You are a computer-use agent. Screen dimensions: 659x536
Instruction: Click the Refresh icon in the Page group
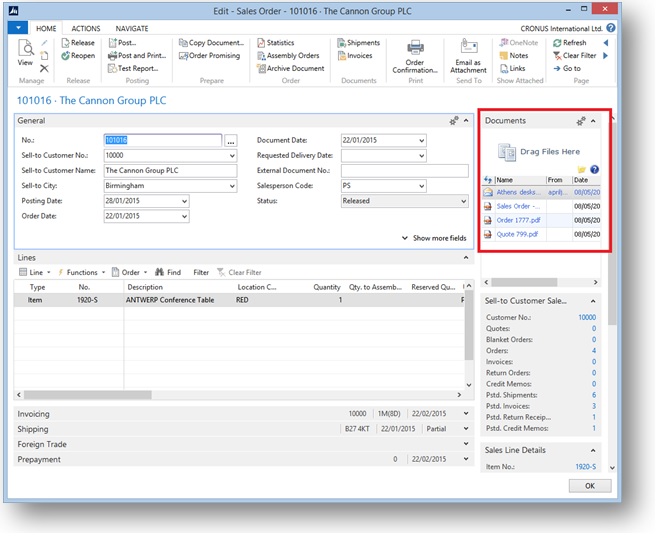[555, 43]
